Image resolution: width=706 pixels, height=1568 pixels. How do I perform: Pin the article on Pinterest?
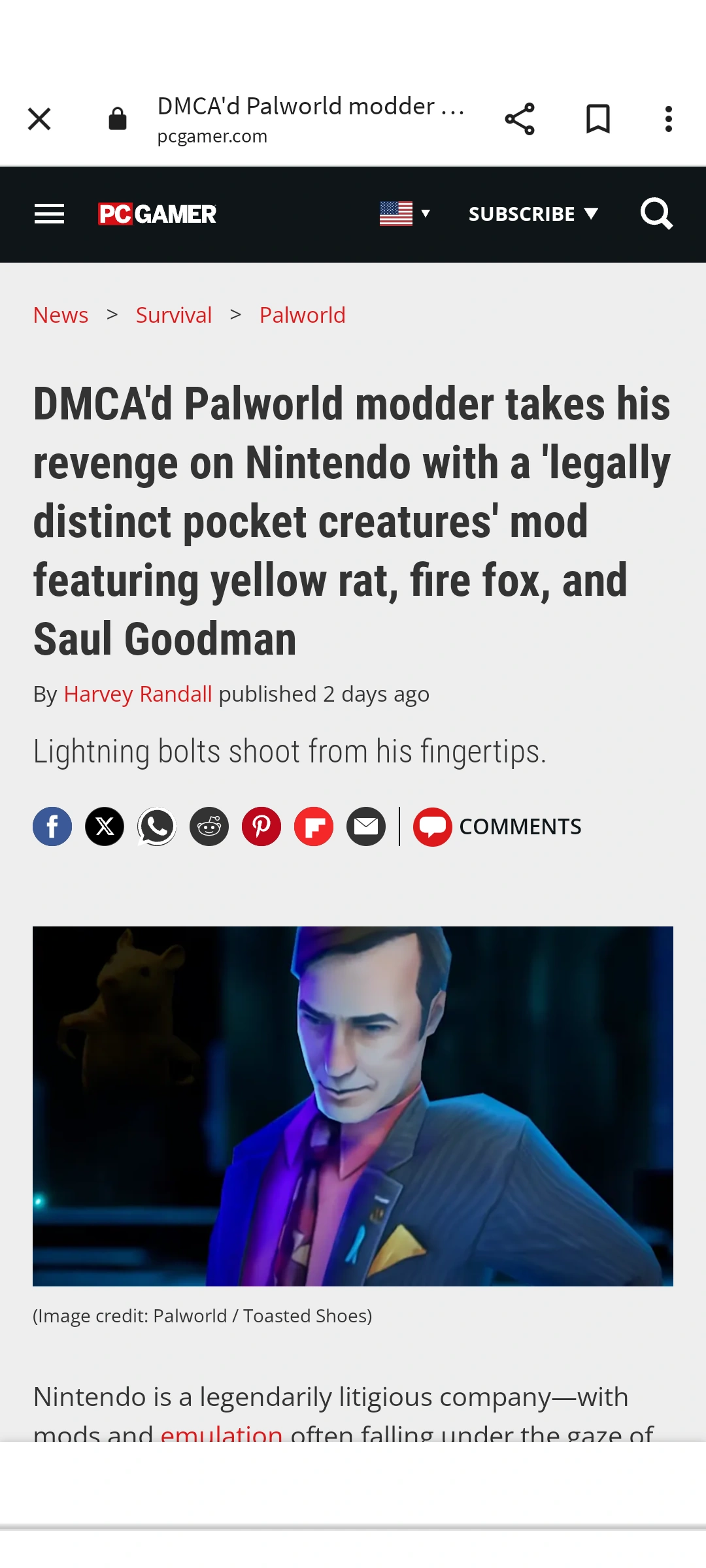pyautogui.click(x=261, y=826)
